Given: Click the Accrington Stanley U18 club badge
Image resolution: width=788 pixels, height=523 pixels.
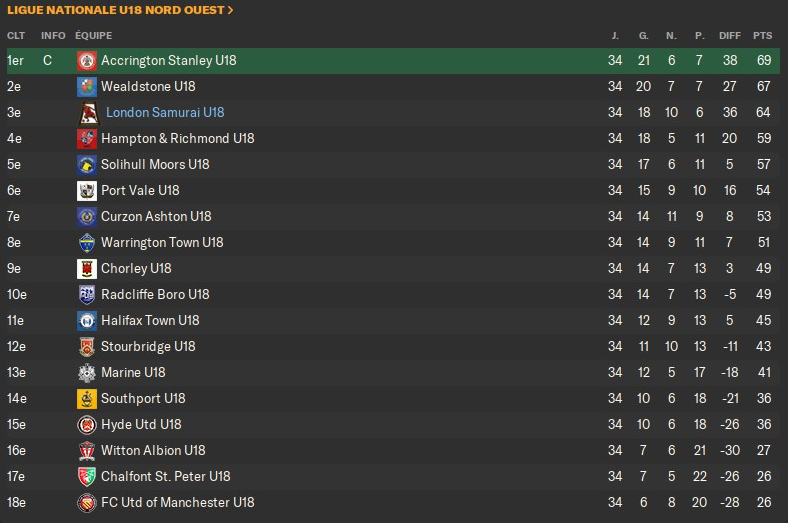Looking at the screenshot, I should pos(87,61).
